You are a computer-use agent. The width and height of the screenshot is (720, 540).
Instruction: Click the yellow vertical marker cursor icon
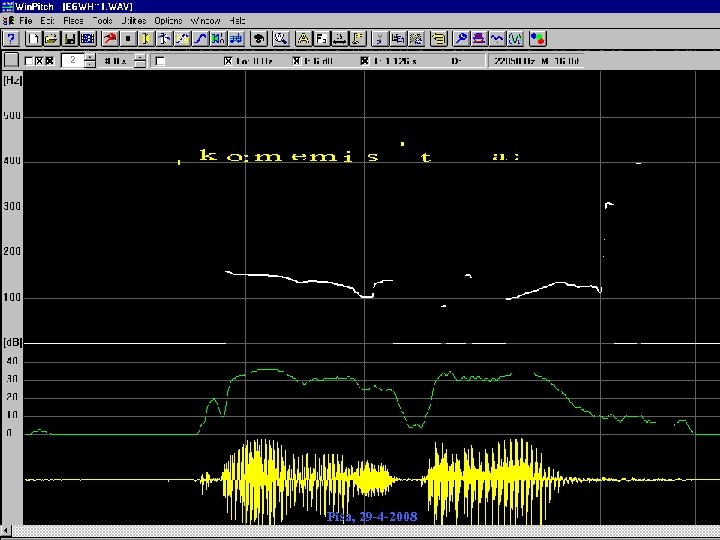pos(146,39)
